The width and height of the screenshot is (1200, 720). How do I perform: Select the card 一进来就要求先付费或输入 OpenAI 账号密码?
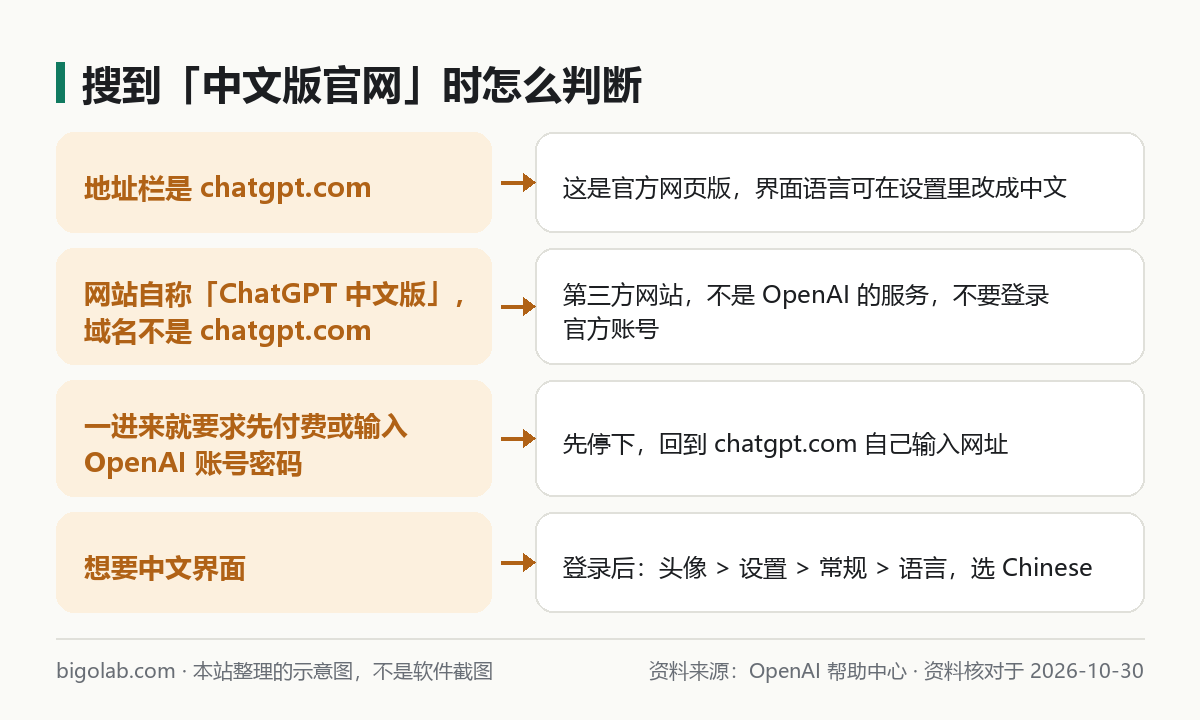[x=274, y=439]
